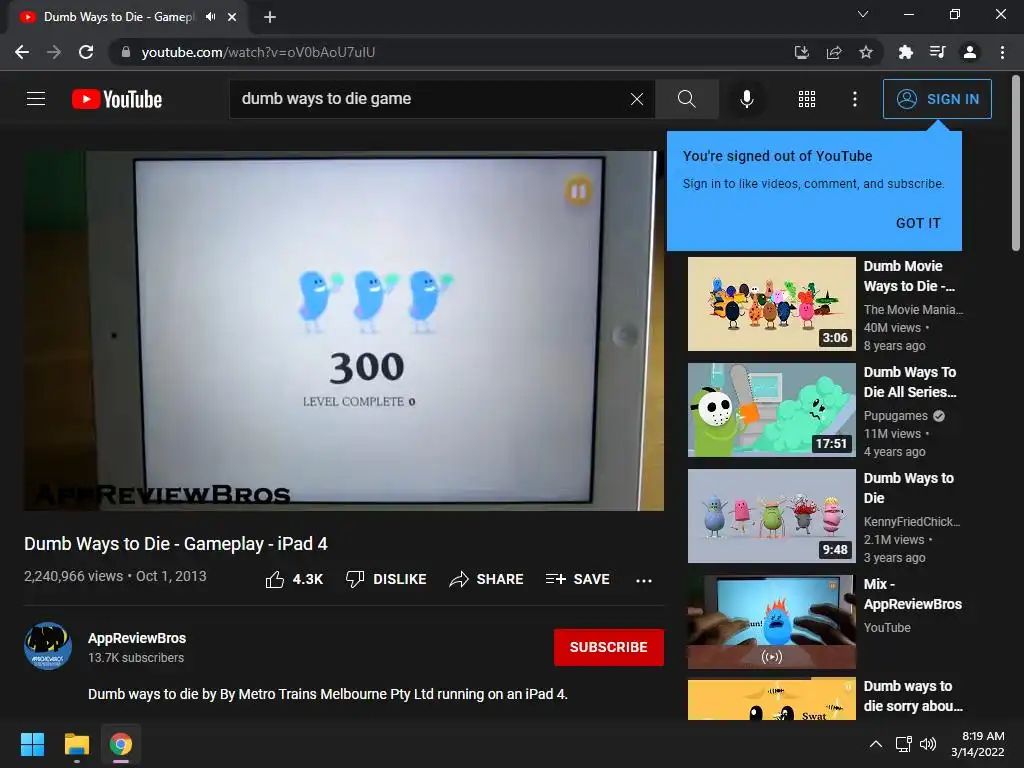Reload the YouTube page
The image size is (1024, 768).
point(86,52)
